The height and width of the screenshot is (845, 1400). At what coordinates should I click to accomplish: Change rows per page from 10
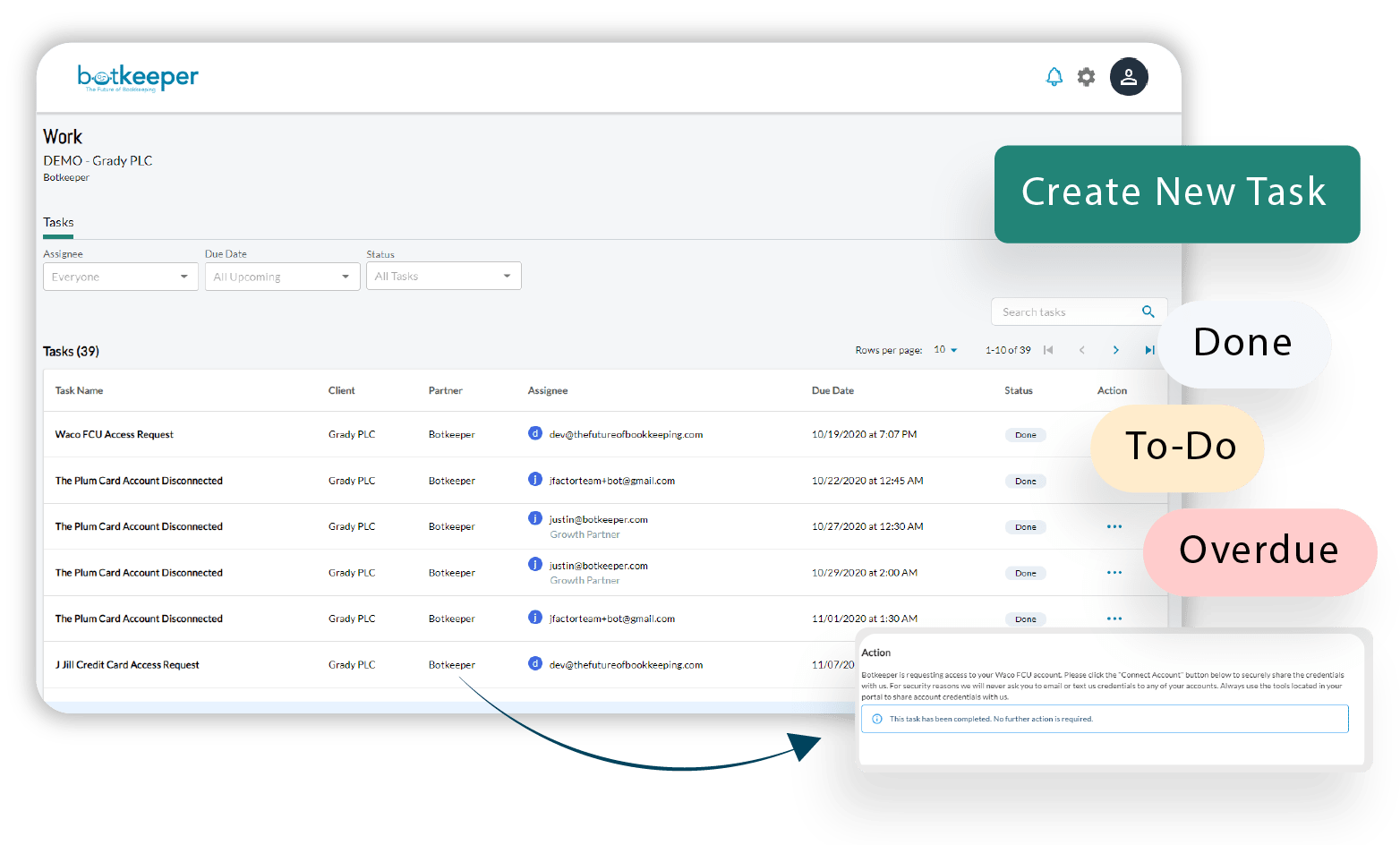coord(945,350)
